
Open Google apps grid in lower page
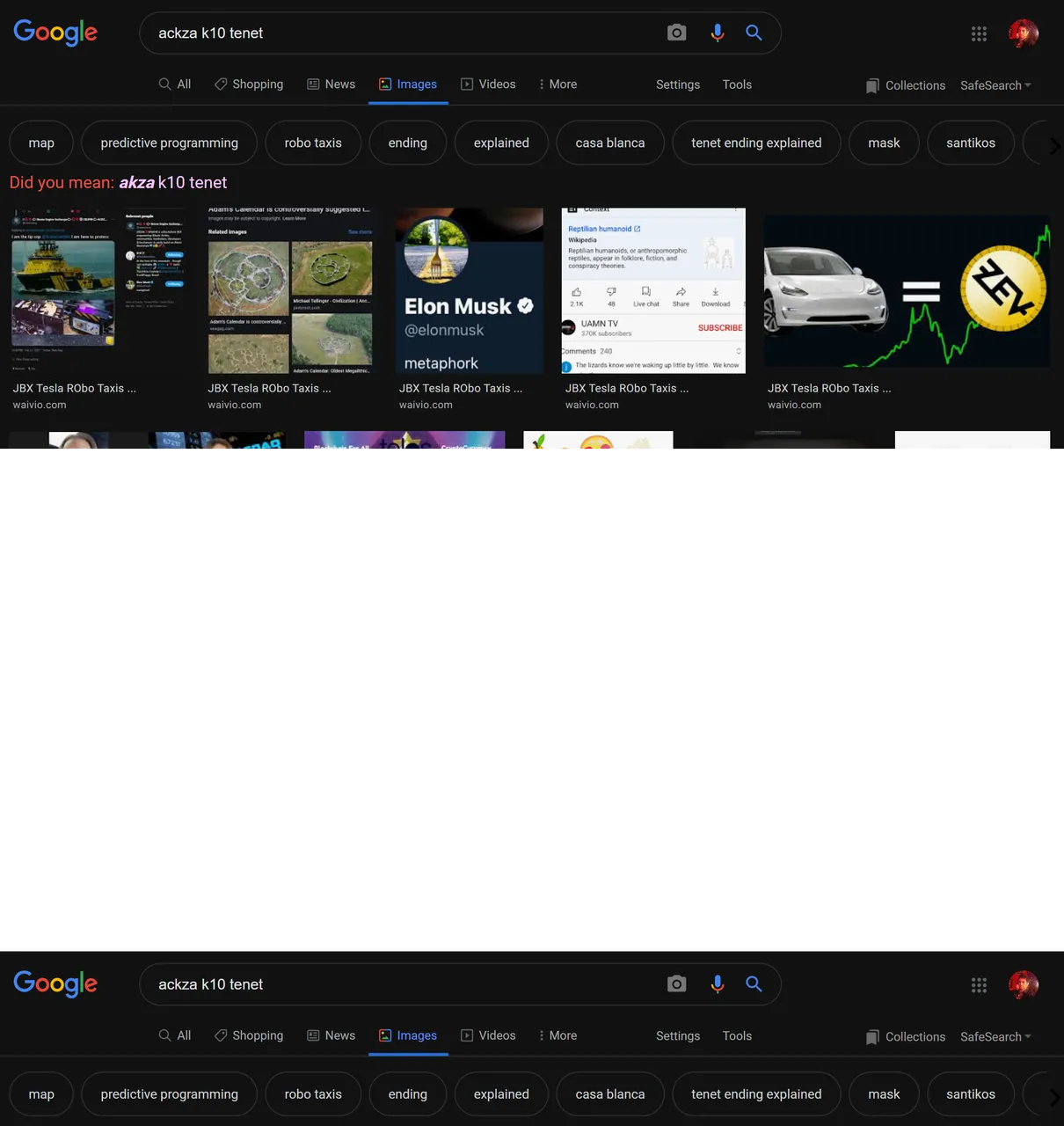click(x=979, y=985)
